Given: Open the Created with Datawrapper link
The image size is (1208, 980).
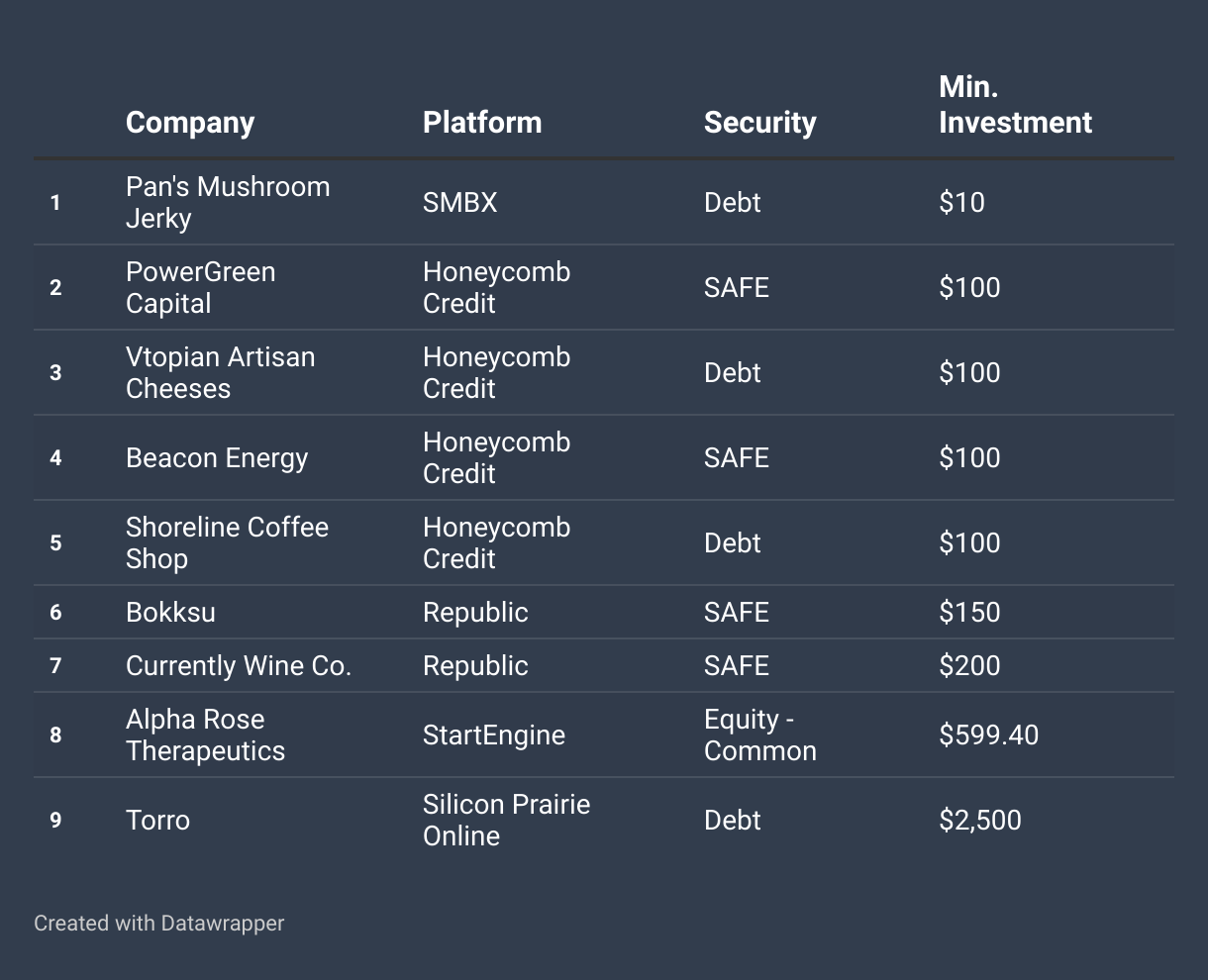Looking at the screenshot, I should 158,923.
